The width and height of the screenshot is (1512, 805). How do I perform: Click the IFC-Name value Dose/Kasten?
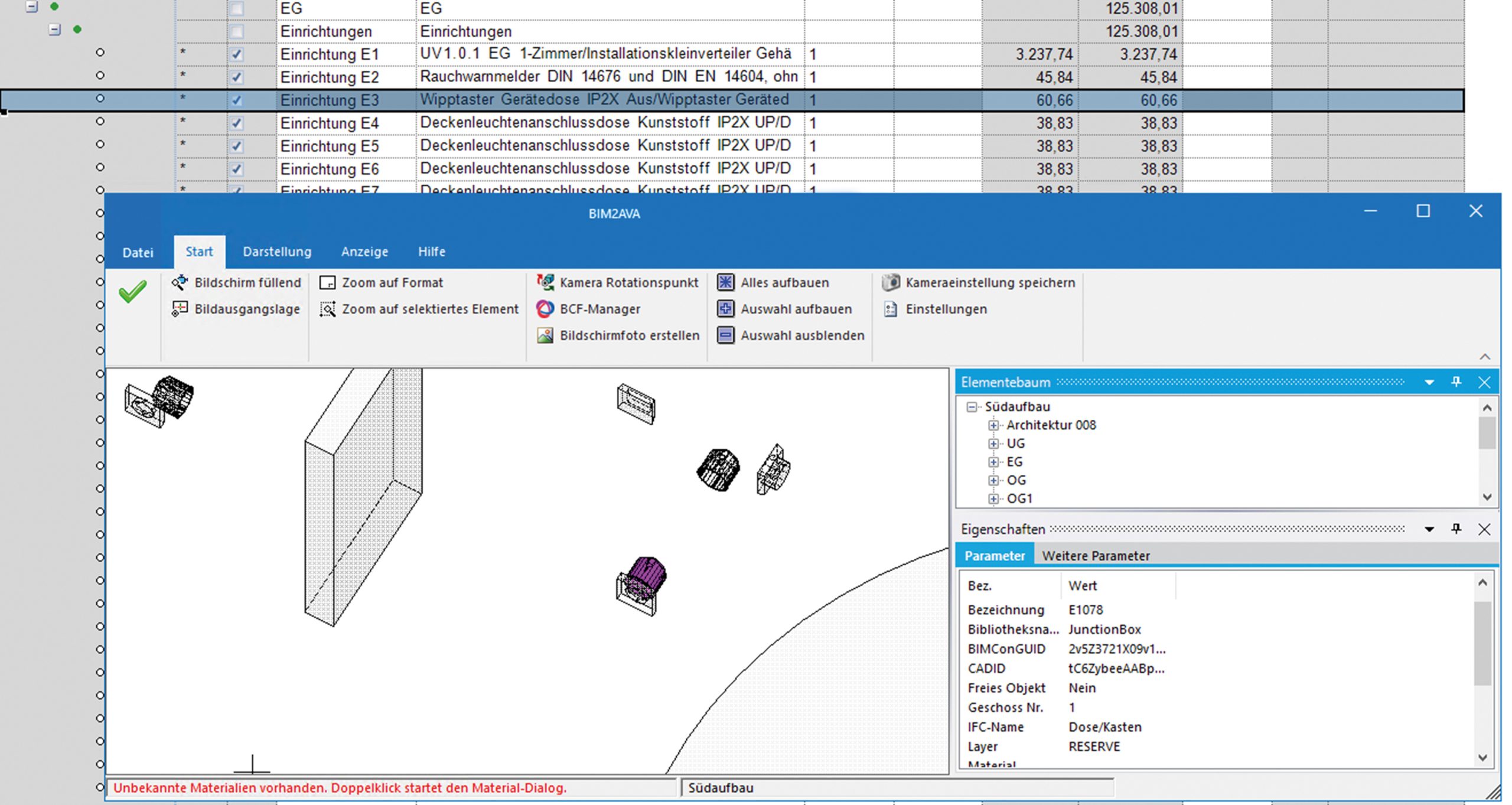pyautogui.click(x=1104, y=727)
